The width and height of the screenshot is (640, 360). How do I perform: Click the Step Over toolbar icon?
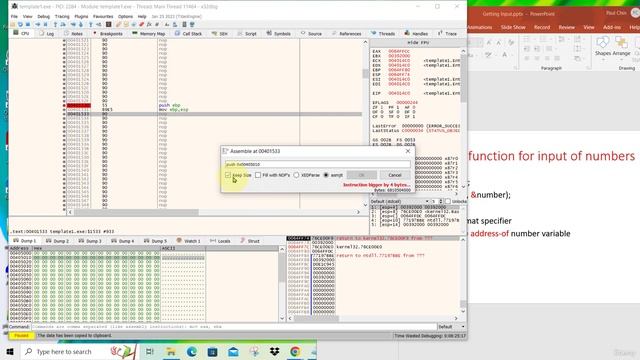(x=63, y=24)
